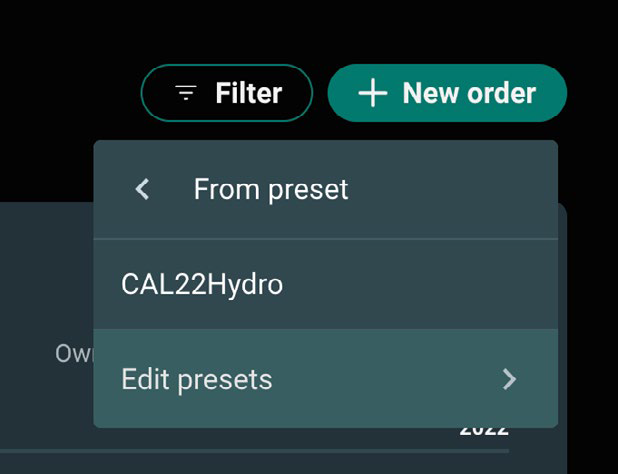This screenshot has width=618, height=474.
Task: Click the highlighted Edit presets row
Action: (x=326, y=379)
